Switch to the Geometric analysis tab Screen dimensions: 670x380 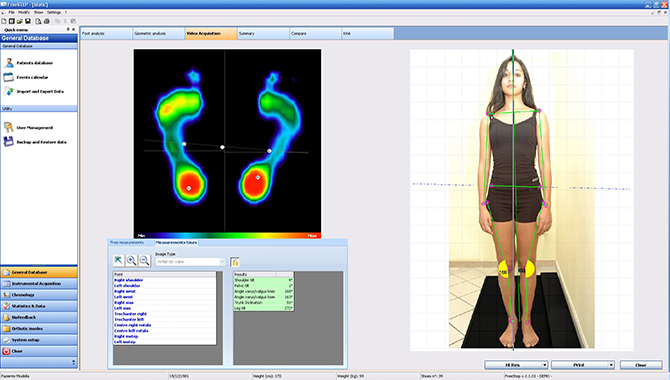(159, 33)
